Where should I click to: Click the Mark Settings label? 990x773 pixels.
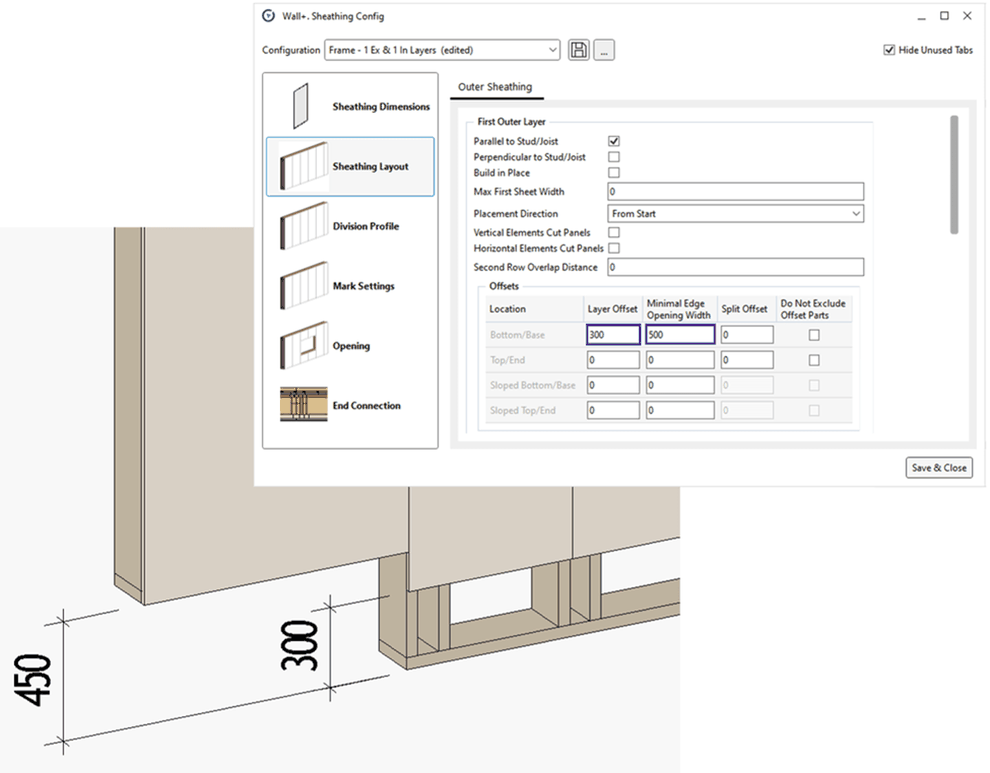pyautogui.click(x=364, y=285)
